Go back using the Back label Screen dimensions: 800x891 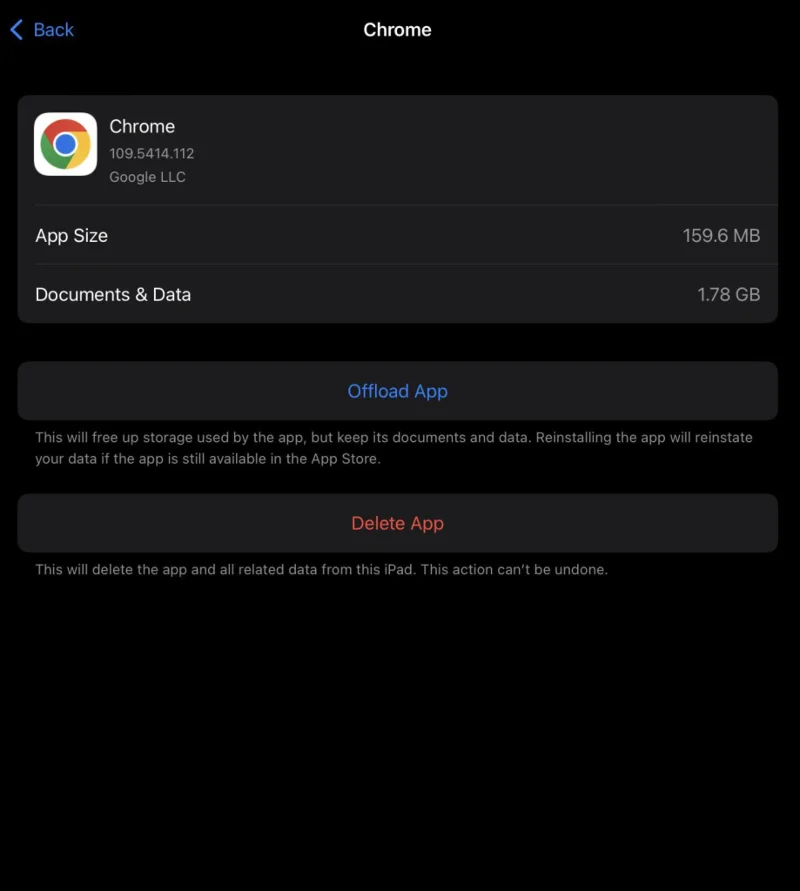53,30
